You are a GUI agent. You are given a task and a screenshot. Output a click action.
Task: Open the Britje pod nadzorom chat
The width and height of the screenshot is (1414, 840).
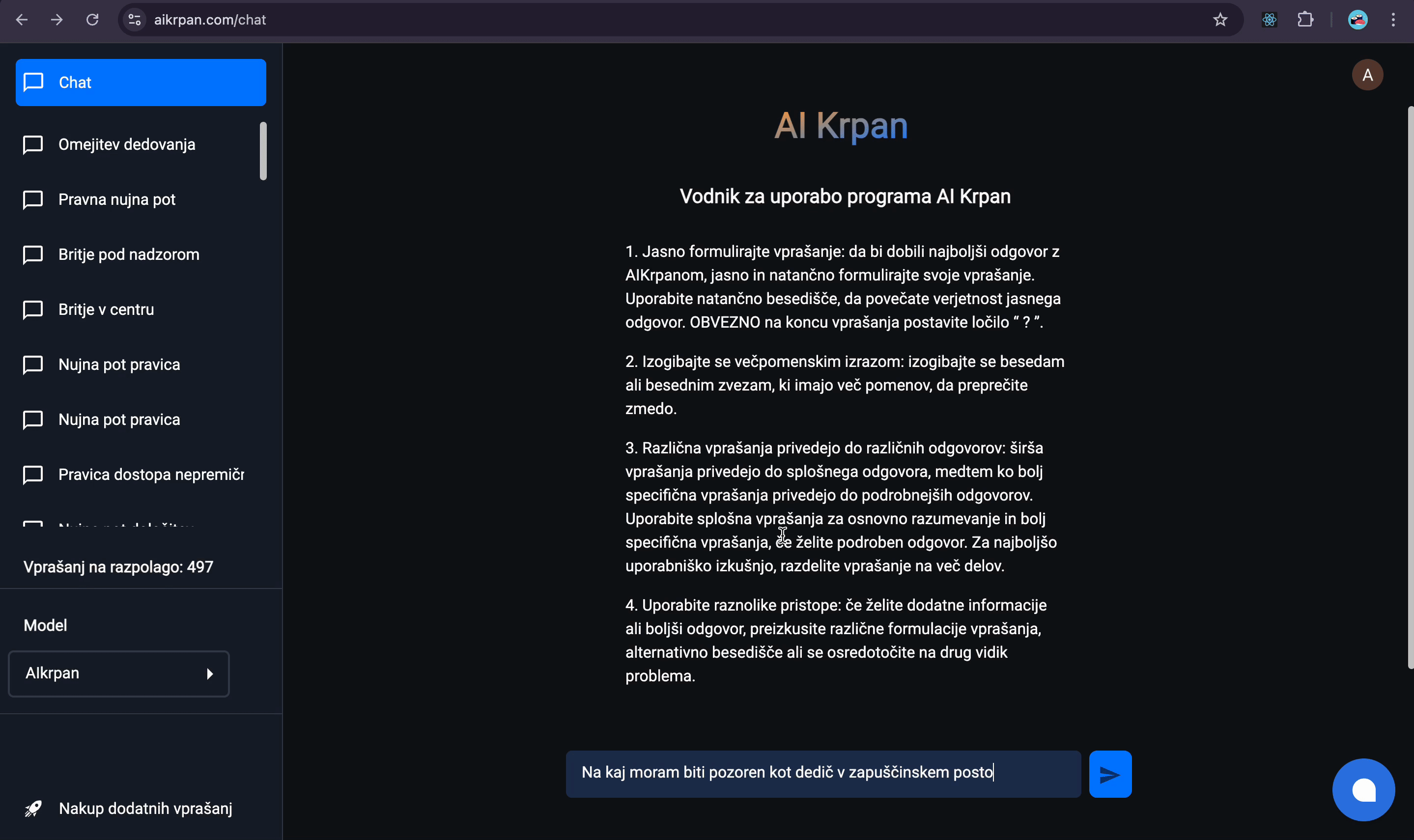tap(129, 254)
